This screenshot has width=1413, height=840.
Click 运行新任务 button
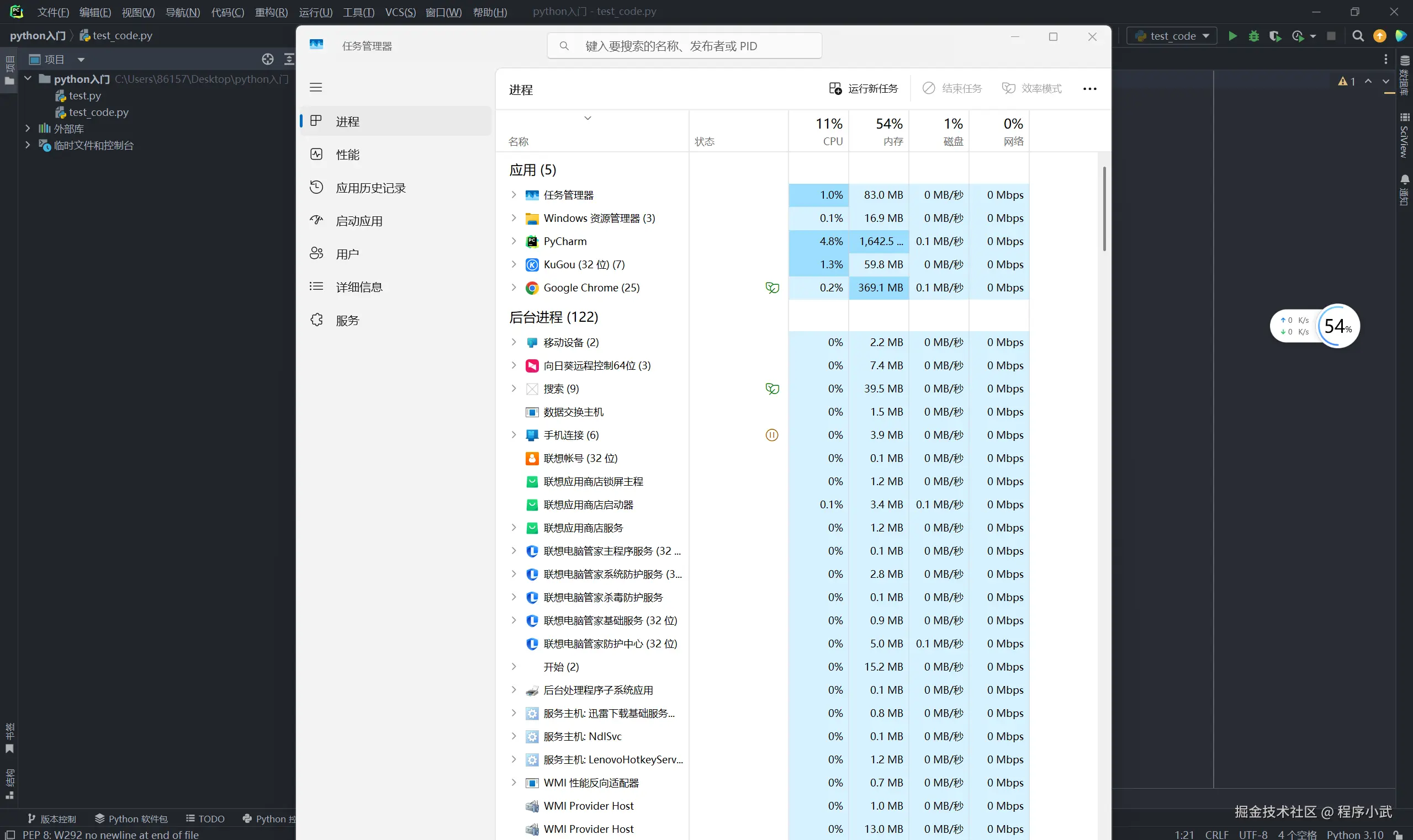[x=864, y=89]
